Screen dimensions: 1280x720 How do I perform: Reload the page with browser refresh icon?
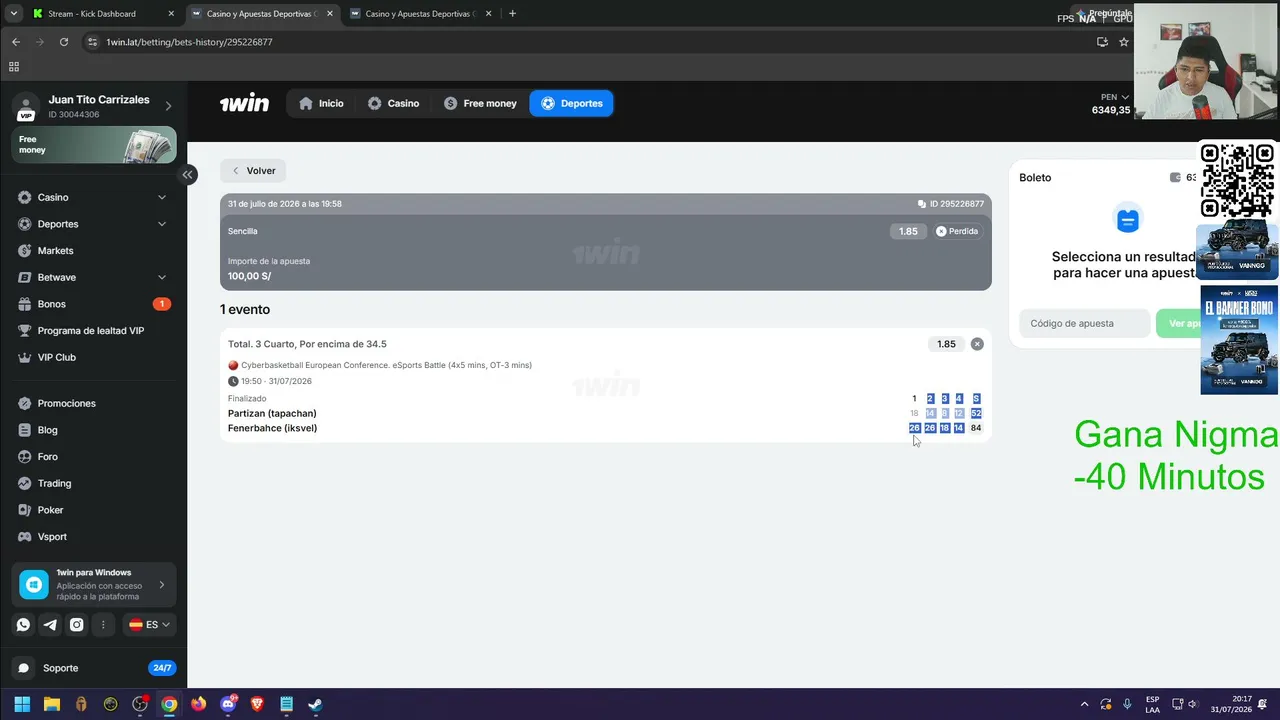click(x=64, y=42)
